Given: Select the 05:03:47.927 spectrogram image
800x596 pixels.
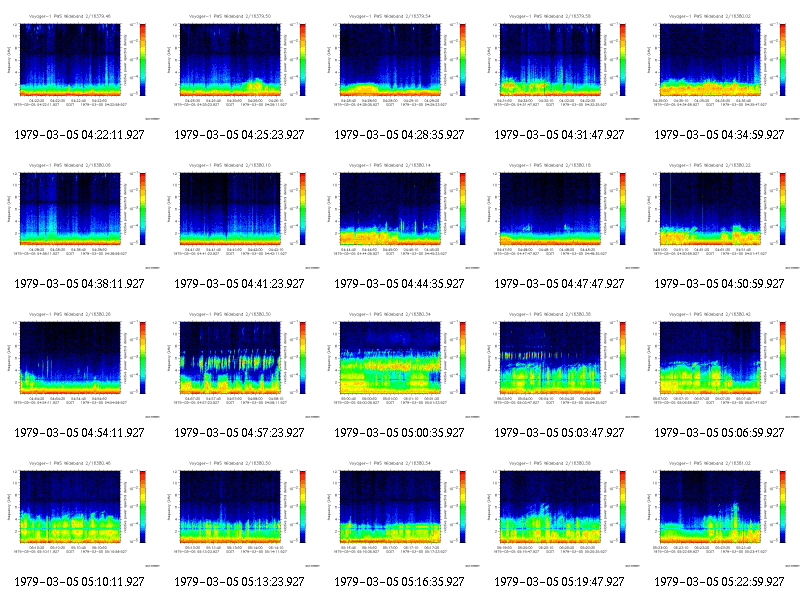Looking at the screenshot, I should [x=560, y=364].
